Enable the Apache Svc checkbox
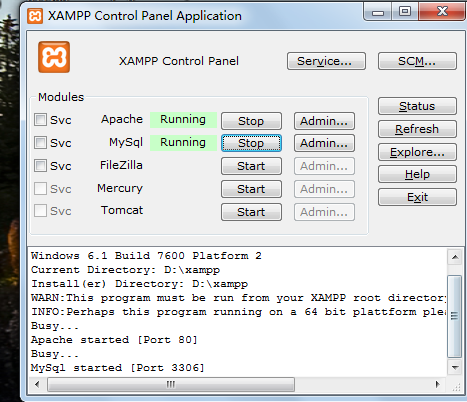The image size is (467, 402). pyautogui.click(x=40, y=119)
